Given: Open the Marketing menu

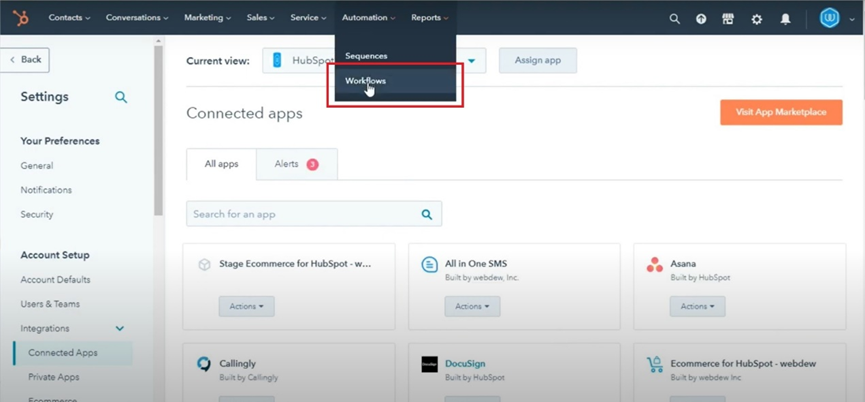Looking at the screenshot, I should tap(207, 18).
